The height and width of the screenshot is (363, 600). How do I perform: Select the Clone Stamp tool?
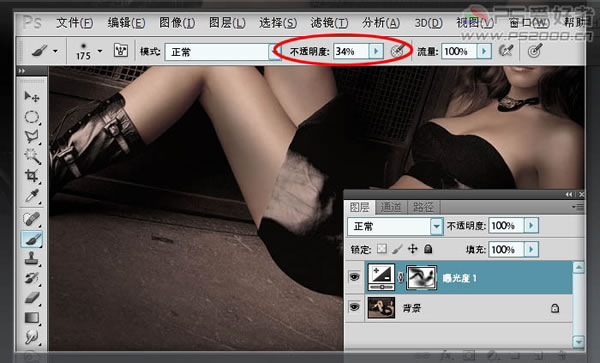(x=31, y=258)
